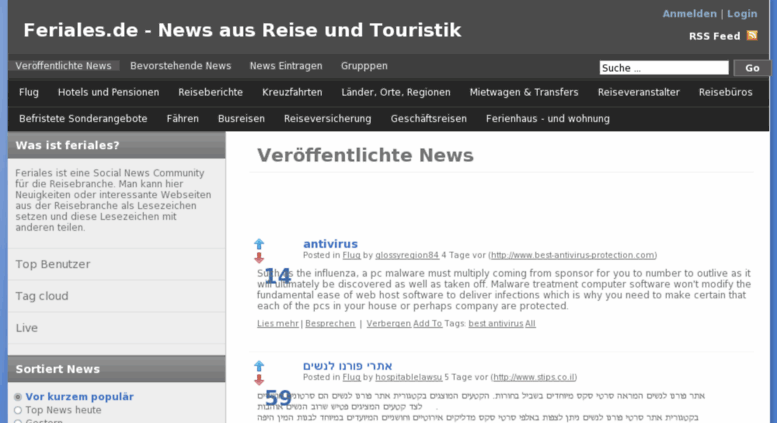
Task: Open Tag cloud in sidebar
Action: pos(42,296)
